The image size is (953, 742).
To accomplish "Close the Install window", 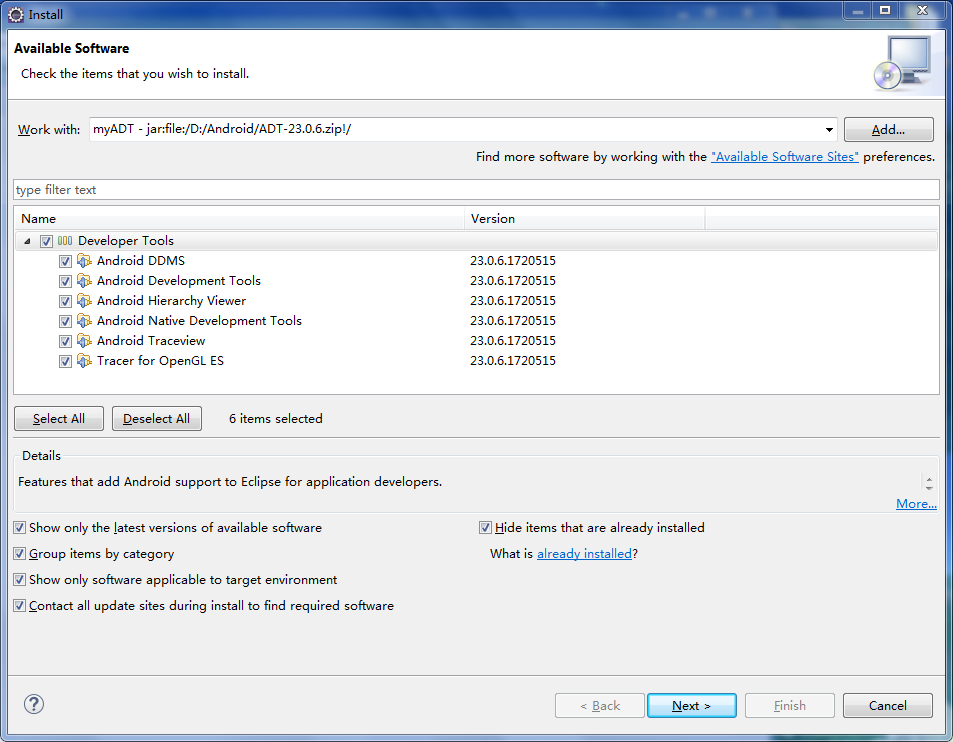I will point(923,10).
